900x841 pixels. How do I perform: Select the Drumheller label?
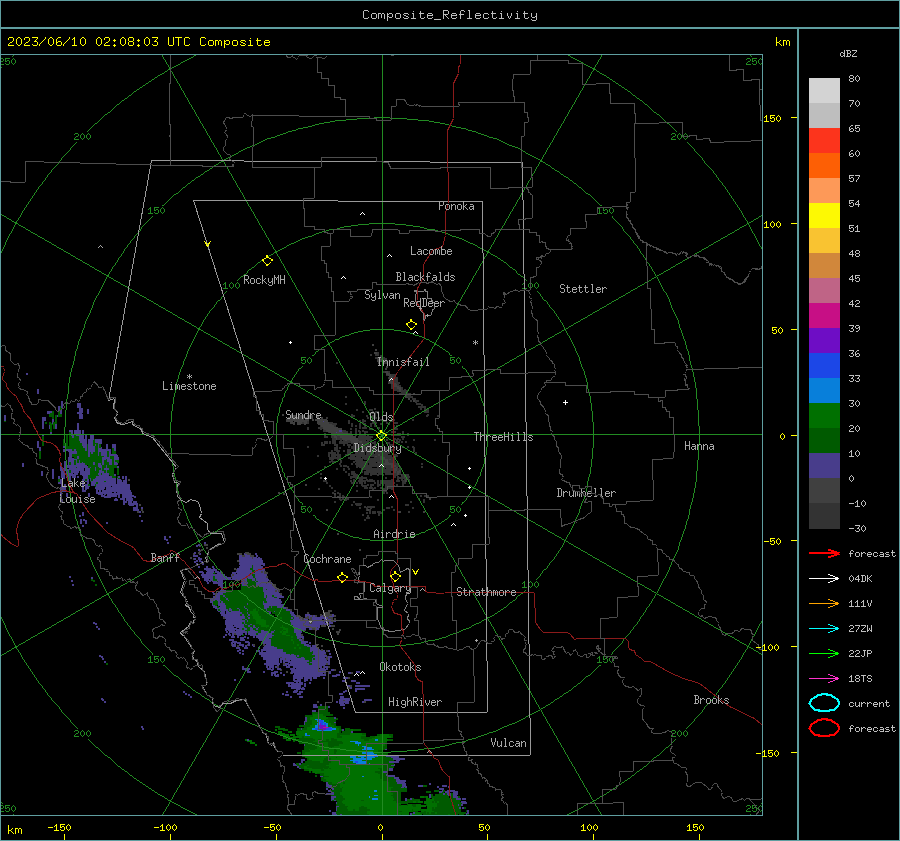(586, 493)
